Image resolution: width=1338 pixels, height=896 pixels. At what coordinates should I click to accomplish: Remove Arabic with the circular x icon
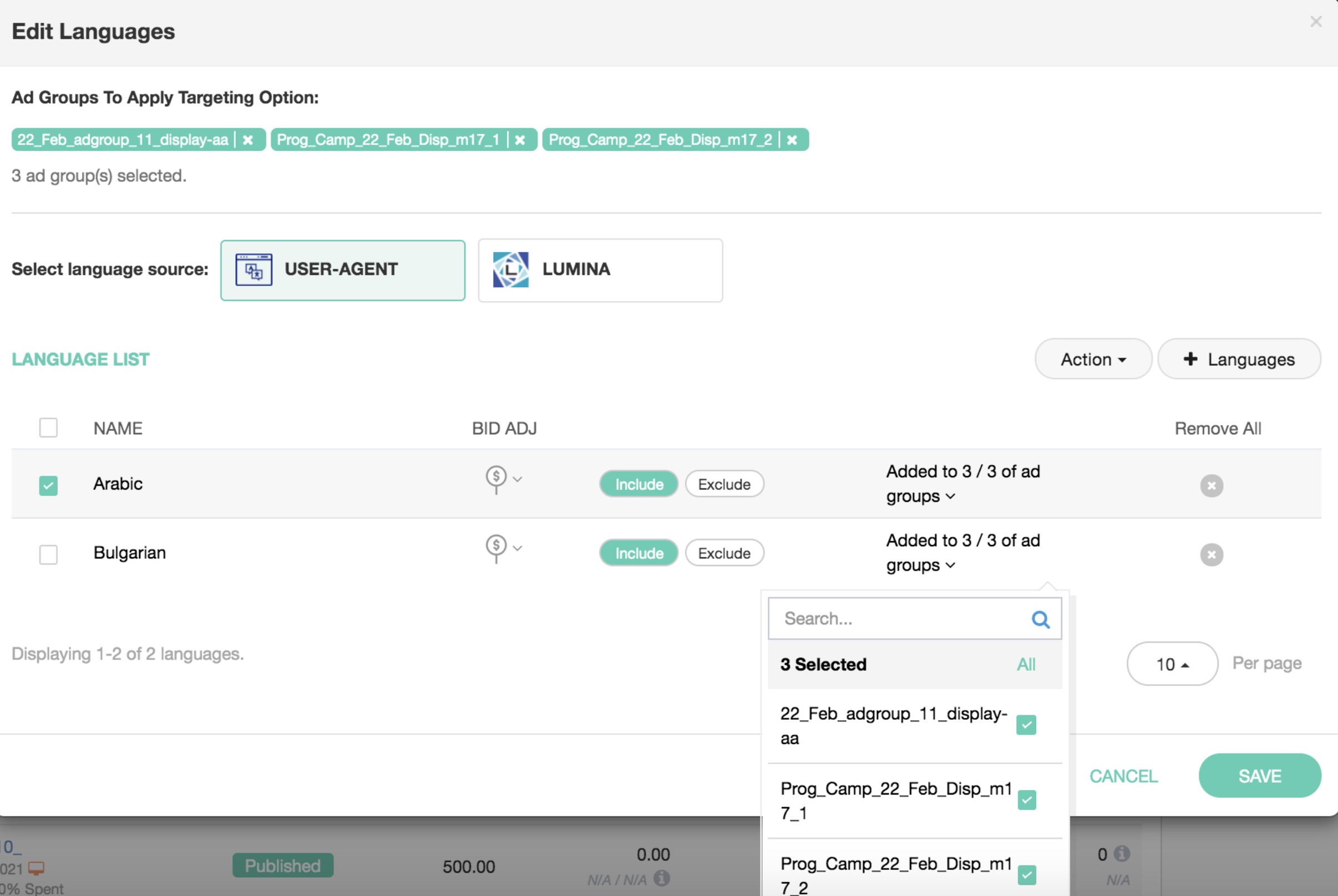1211,486
